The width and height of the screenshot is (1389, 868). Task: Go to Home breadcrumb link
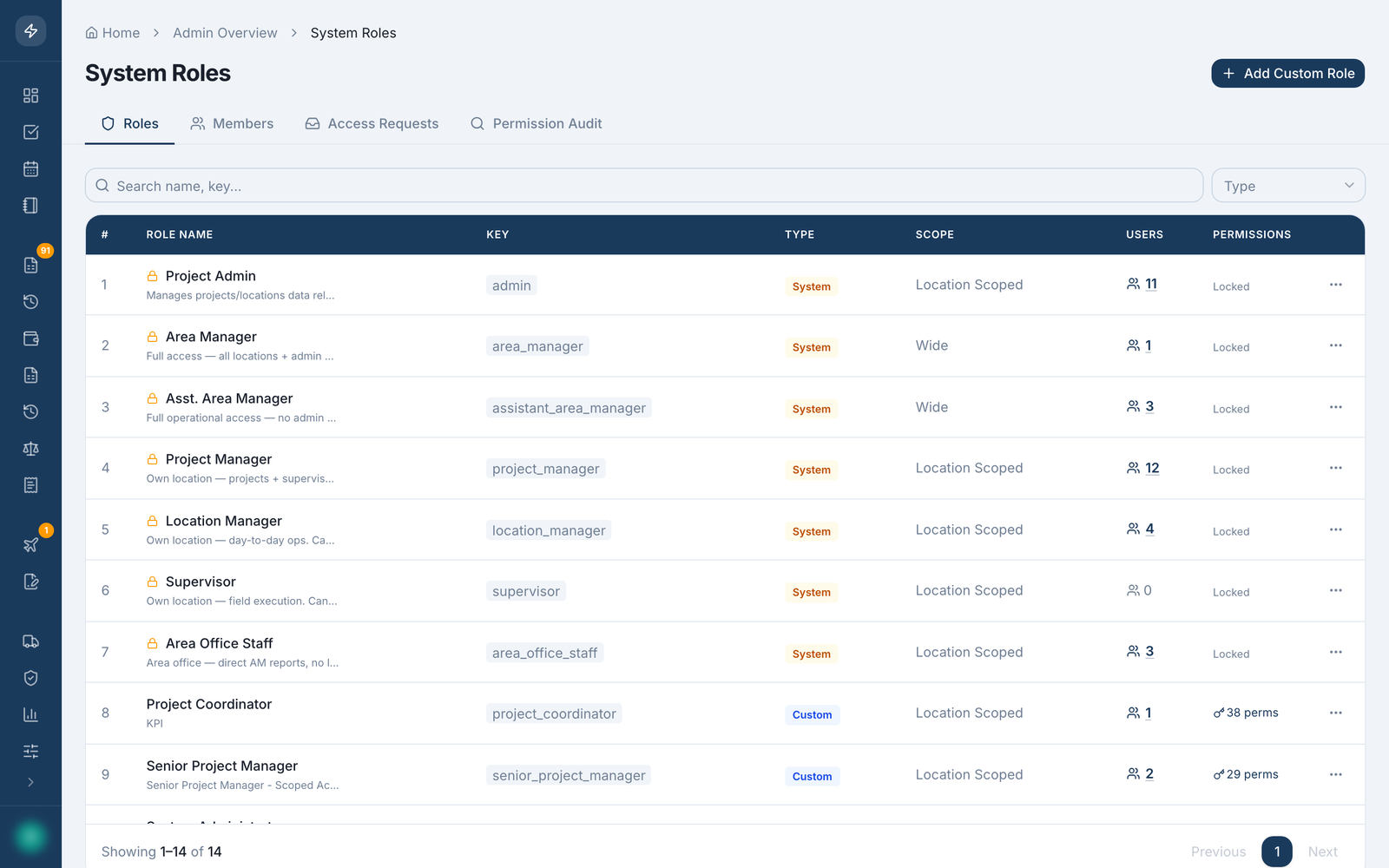tap(113, 33)
